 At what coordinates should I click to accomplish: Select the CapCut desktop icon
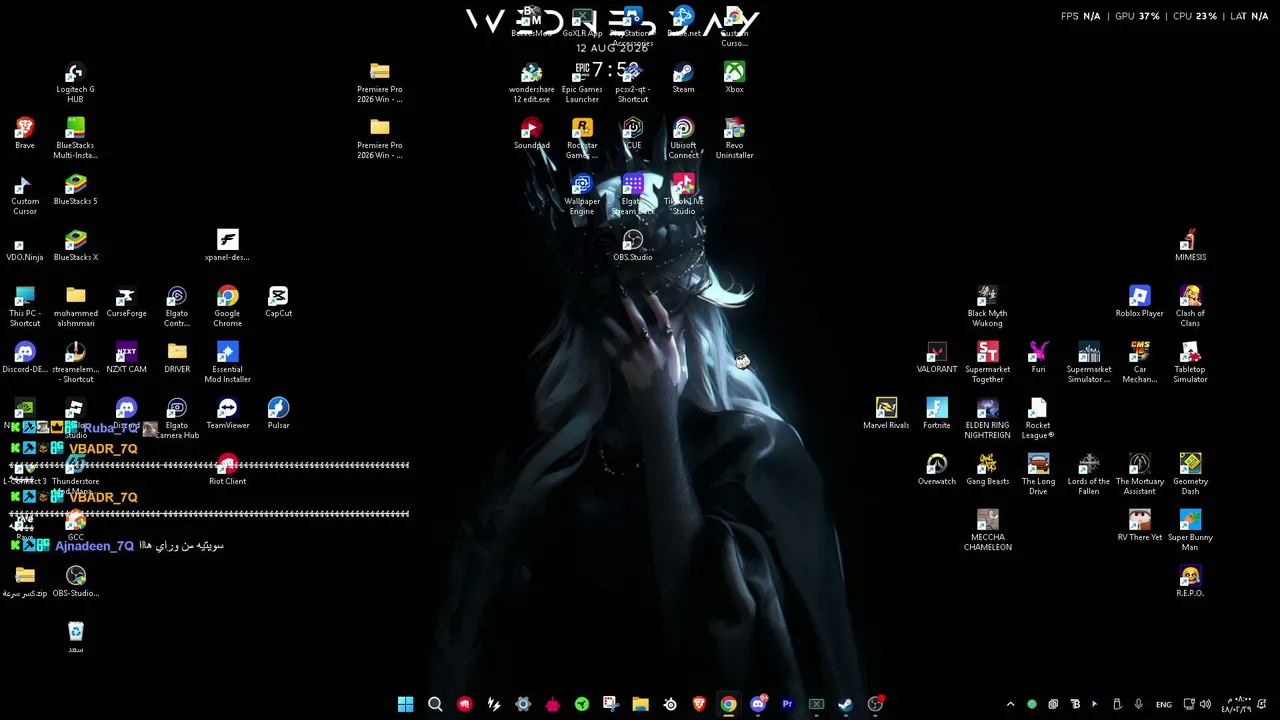click(278, 302)
